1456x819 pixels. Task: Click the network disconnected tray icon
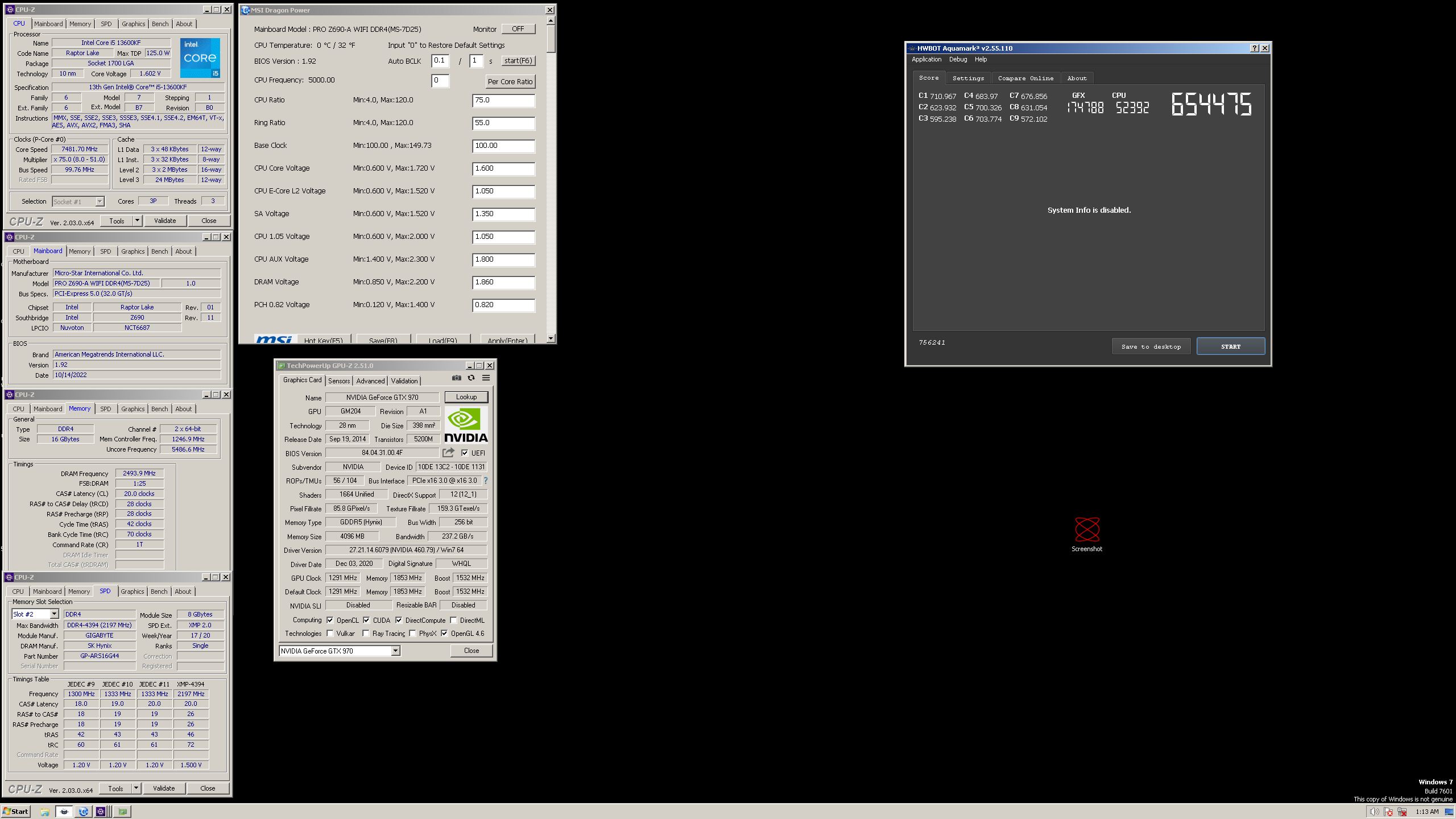[1402, 812]
